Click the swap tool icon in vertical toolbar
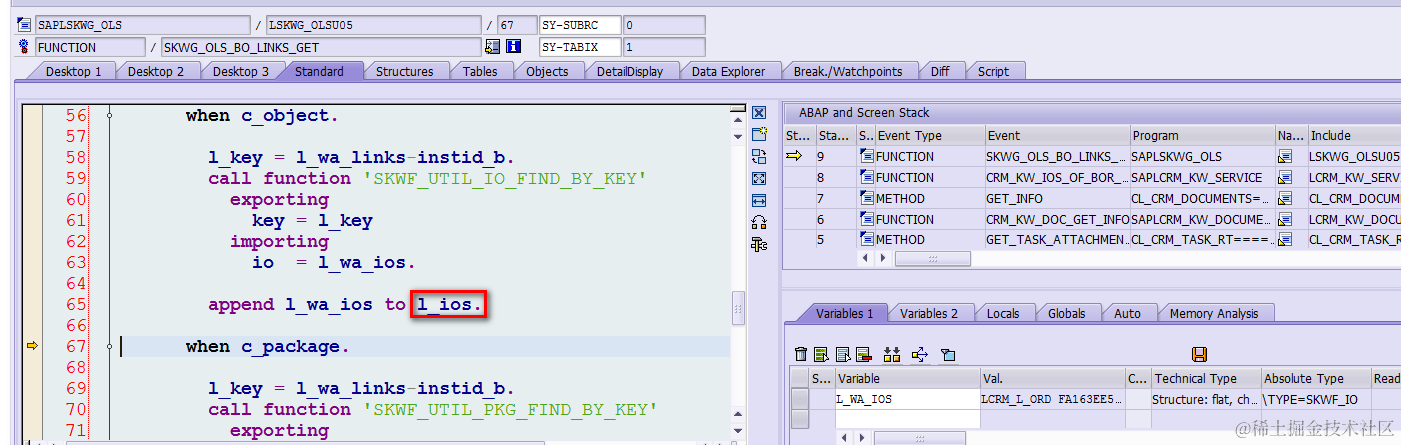 pyautogui.click(x=759, y=156)
